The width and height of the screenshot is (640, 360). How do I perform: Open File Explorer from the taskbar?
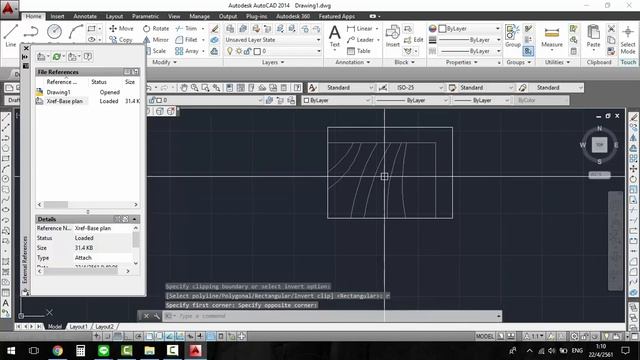(x=149, y=351)
